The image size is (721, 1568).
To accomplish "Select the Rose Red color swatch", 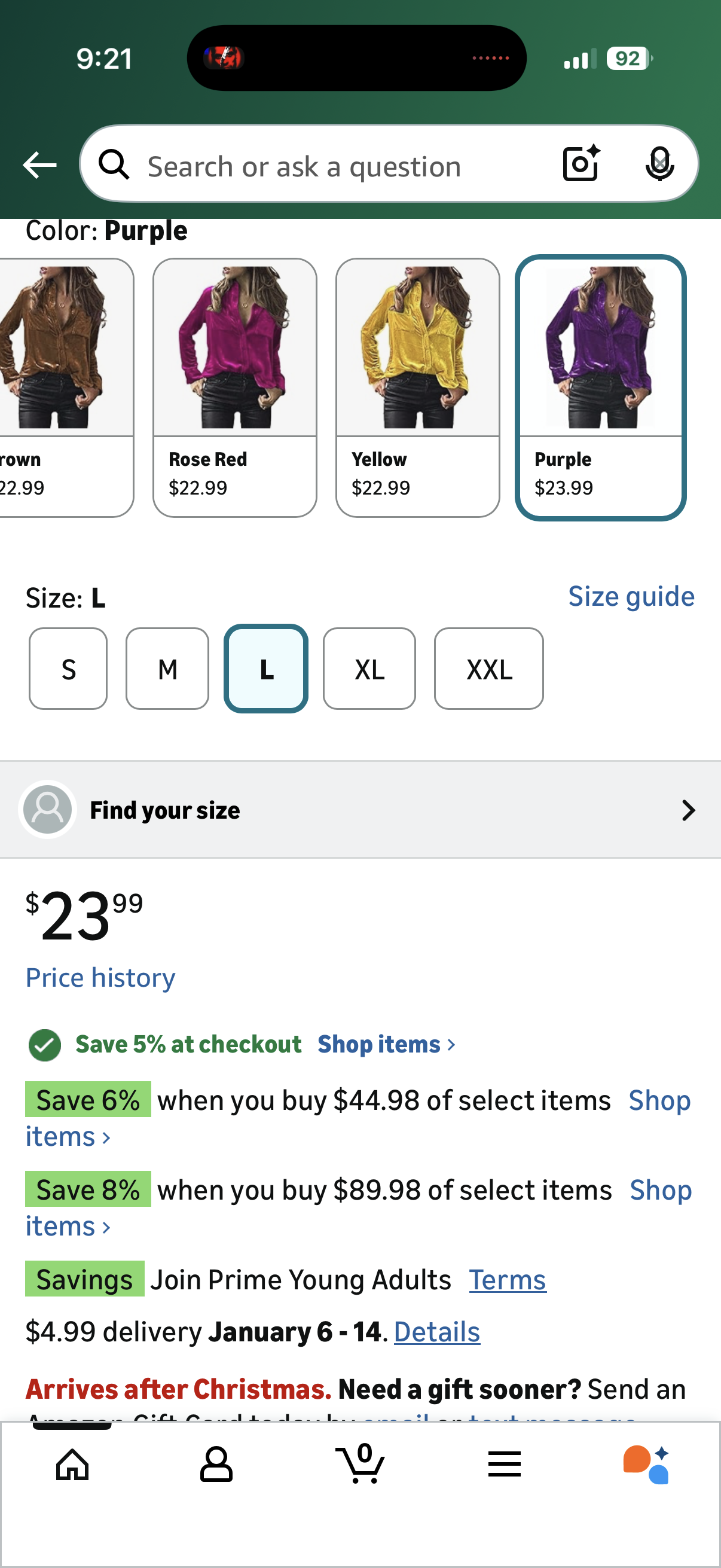I will point(235,388).
